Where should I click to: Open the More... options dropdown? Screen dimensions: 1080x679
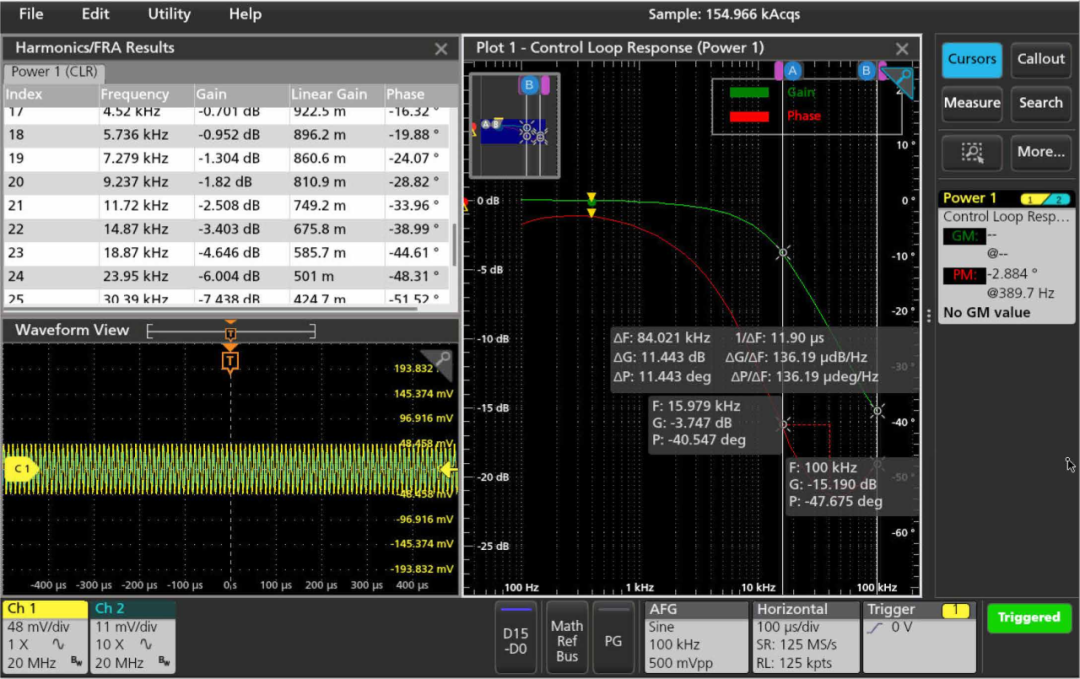click(1041, 152)
